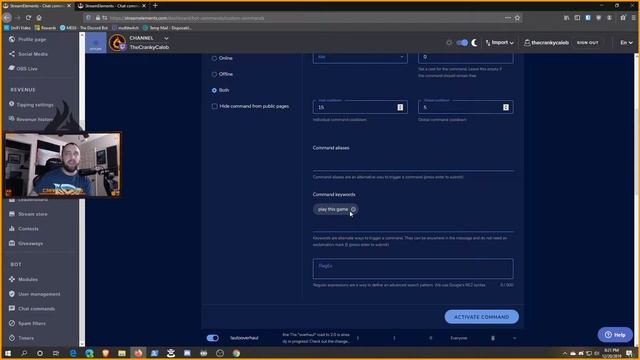Open Profile page in sidebar
The width and height of the screenshot is (640, 360).
click(x=28, y=40)
